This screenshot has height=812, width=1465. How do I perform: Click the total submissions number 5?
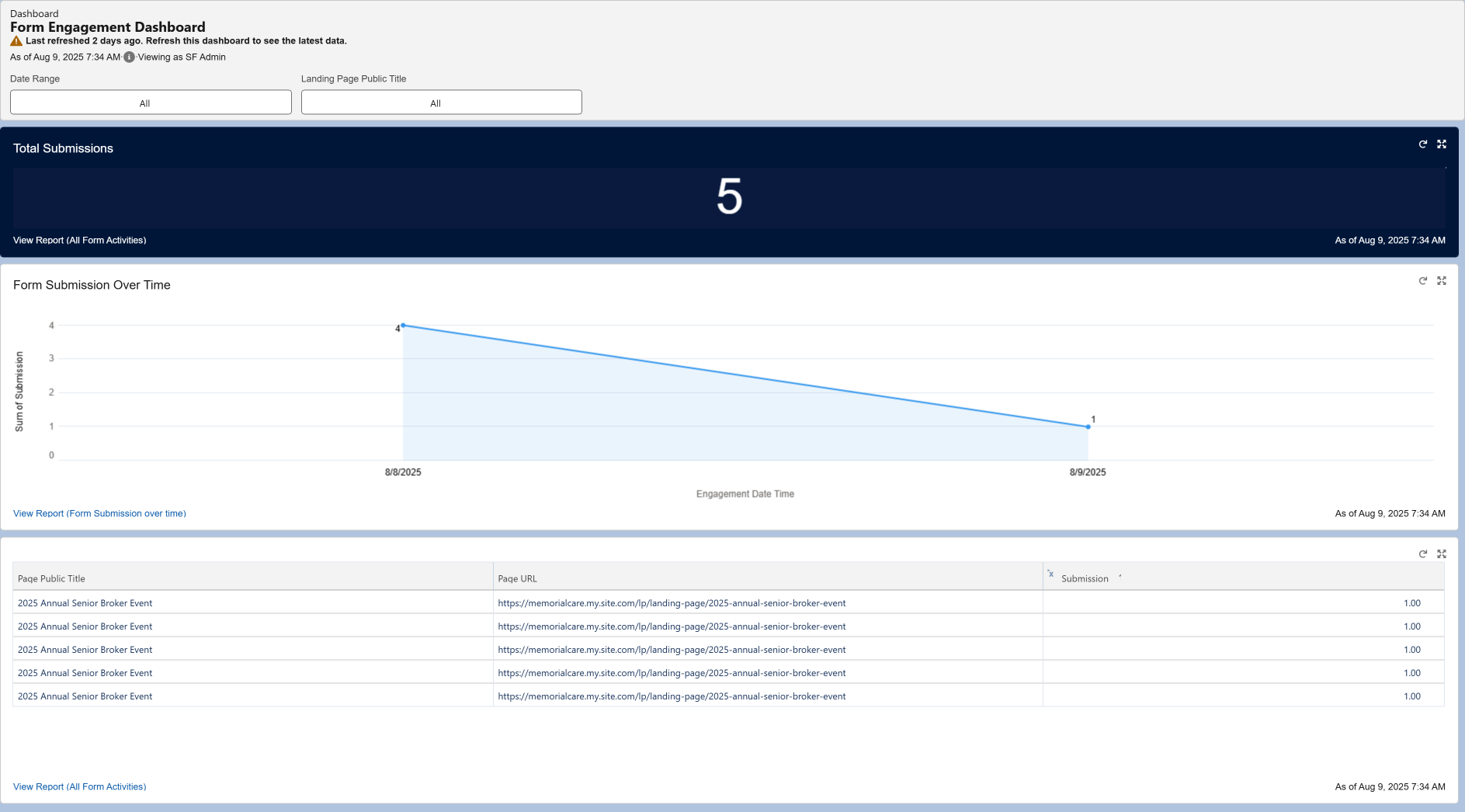pyautogui.click(x=729, y=196)
